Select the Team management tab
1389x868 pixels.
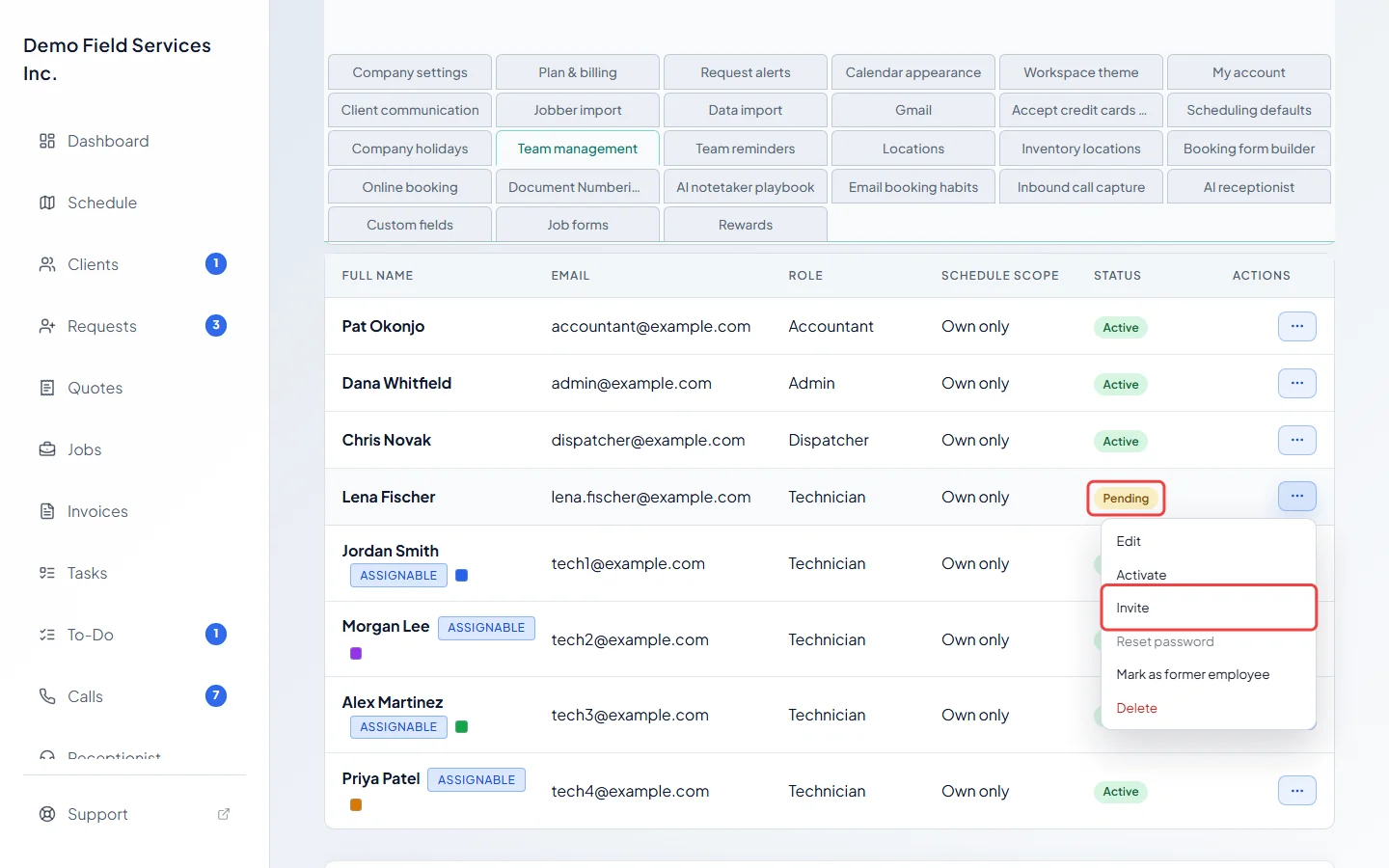click(578, 149)
